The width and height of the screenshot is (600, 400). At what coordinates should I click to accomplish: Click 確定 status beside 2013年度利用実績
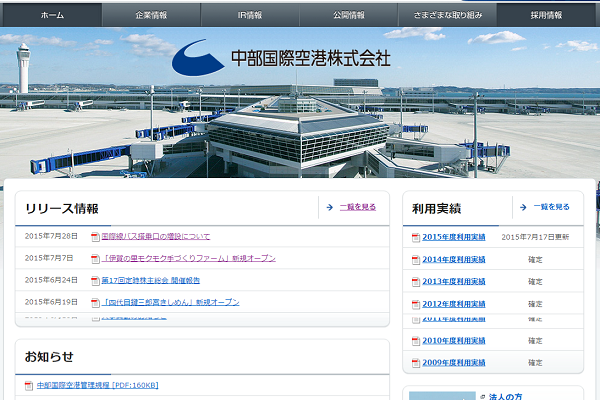(x=535, y=282)
